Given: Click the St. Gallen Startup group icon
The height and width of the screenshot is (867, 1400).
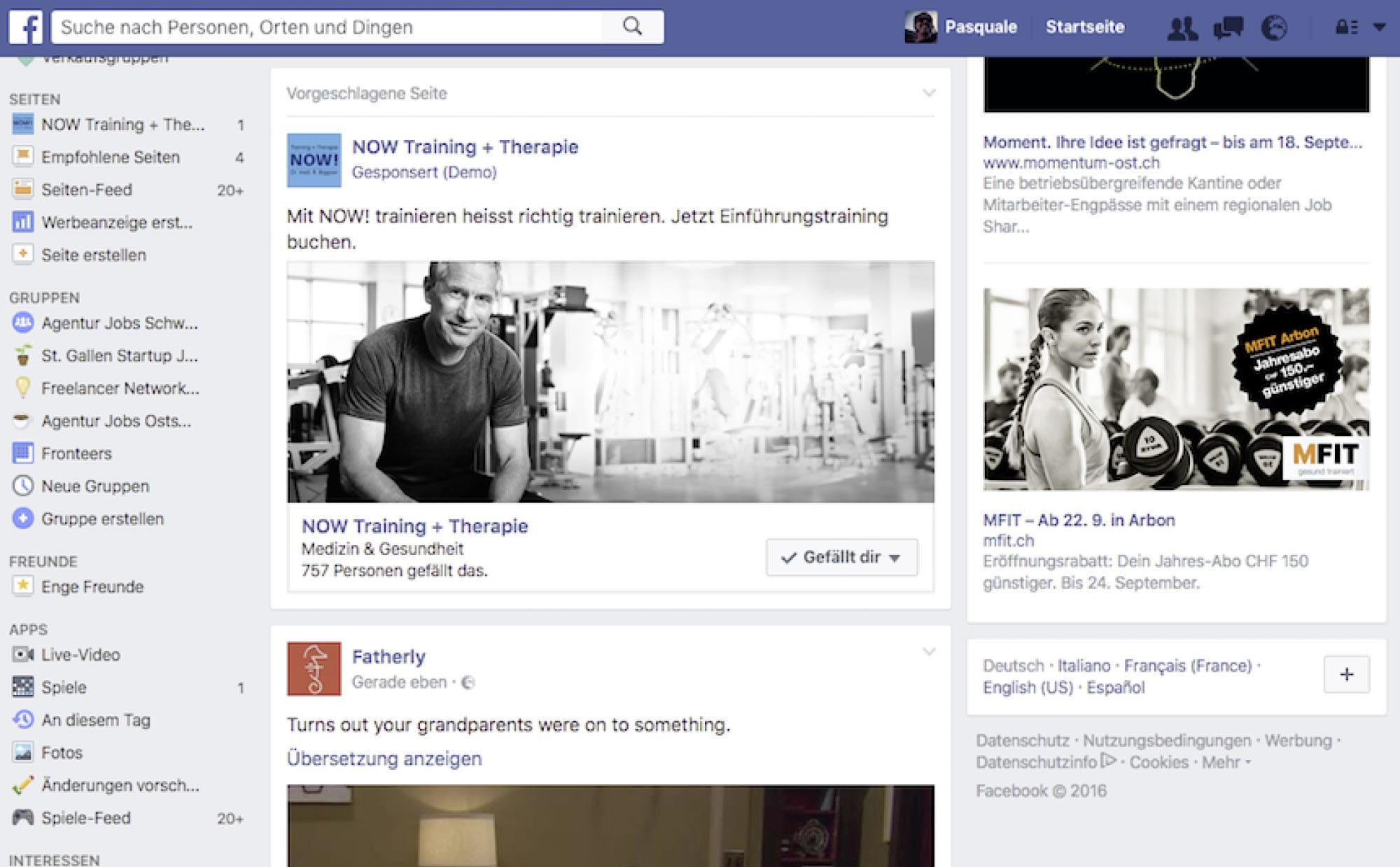Looking at the screenshot, I should point(22,355).
